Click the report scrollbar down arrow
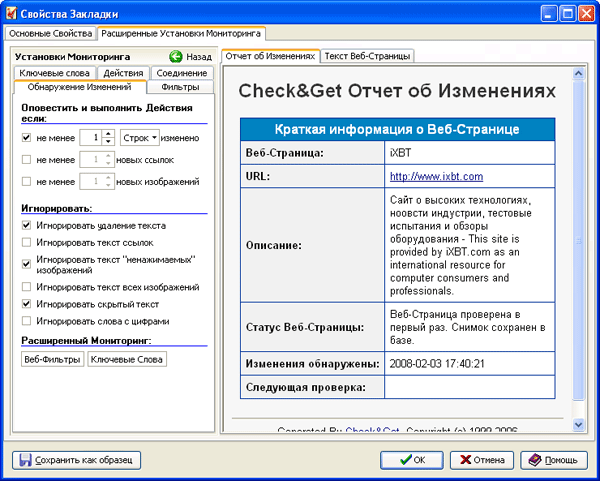Image resolution: width=600 pixels, height=481 pixels. [x=579, y=424]
